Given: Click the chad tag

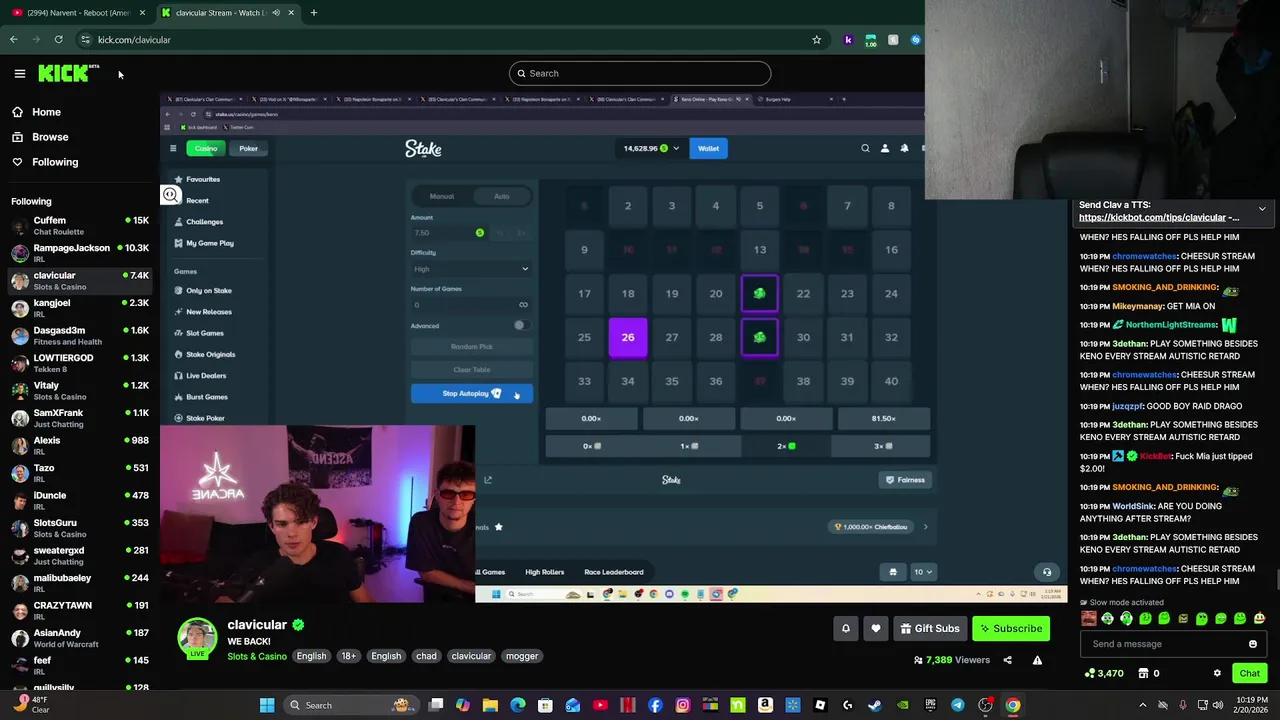Looking at the screenshot, I should (x=426, y=656).
